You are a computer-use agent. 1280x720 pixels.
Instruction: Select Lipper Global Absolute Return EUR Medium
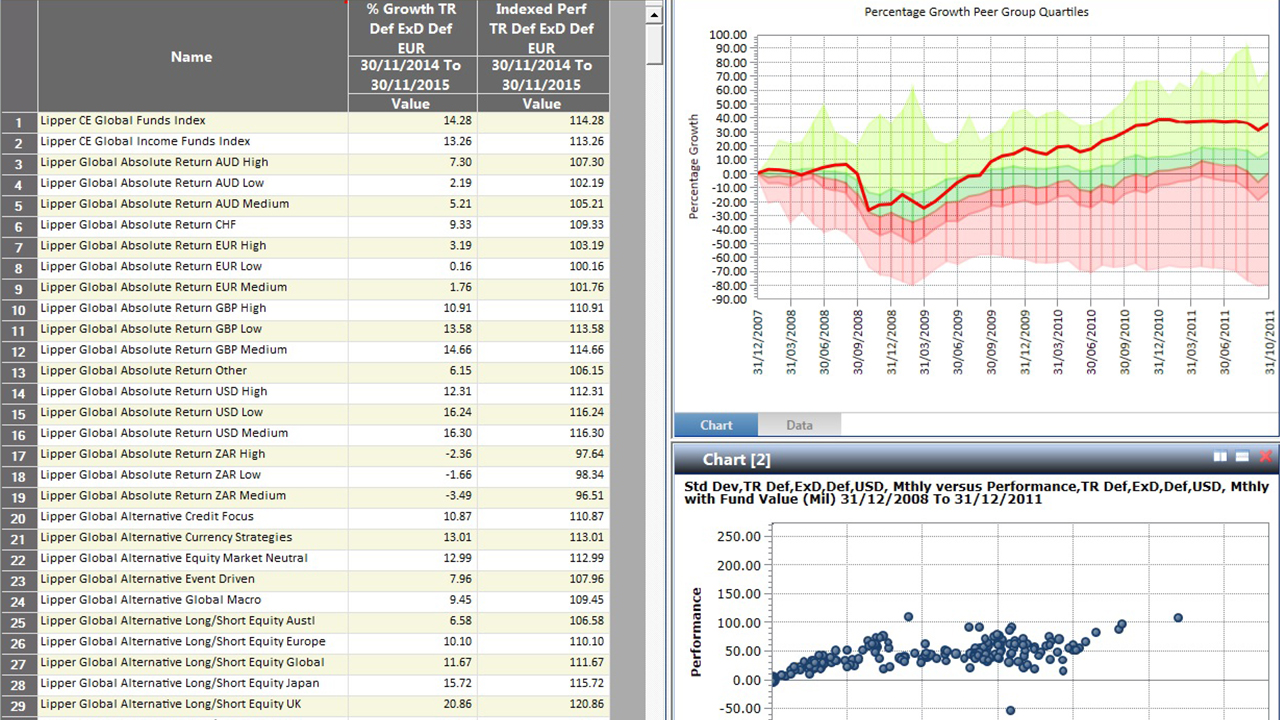click(x=163, y=287)
